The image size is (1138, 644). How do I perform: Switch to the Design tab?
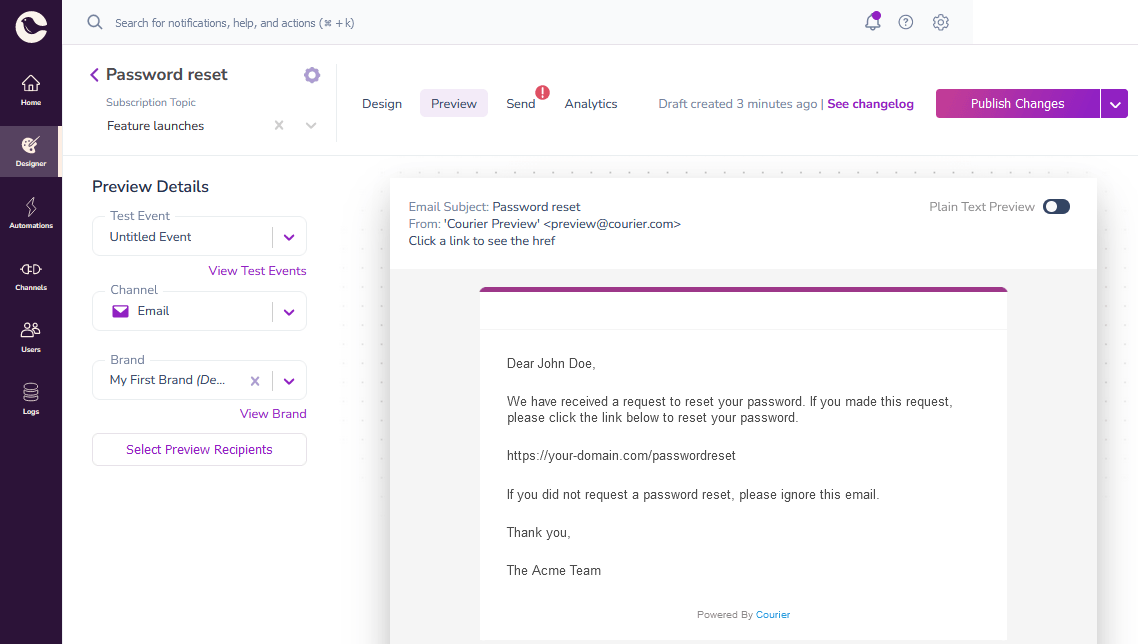[x=382, y=103]
